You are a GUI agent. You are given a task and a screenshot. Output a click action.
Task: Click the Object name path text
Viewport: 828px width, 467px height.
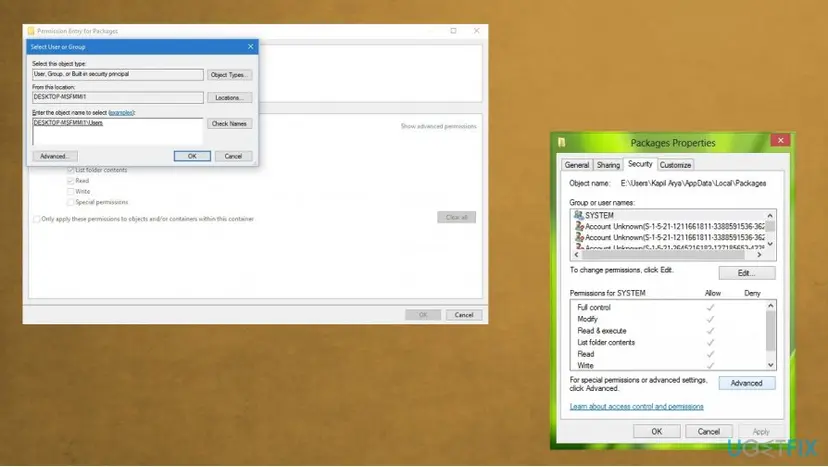tap(693, 183)
